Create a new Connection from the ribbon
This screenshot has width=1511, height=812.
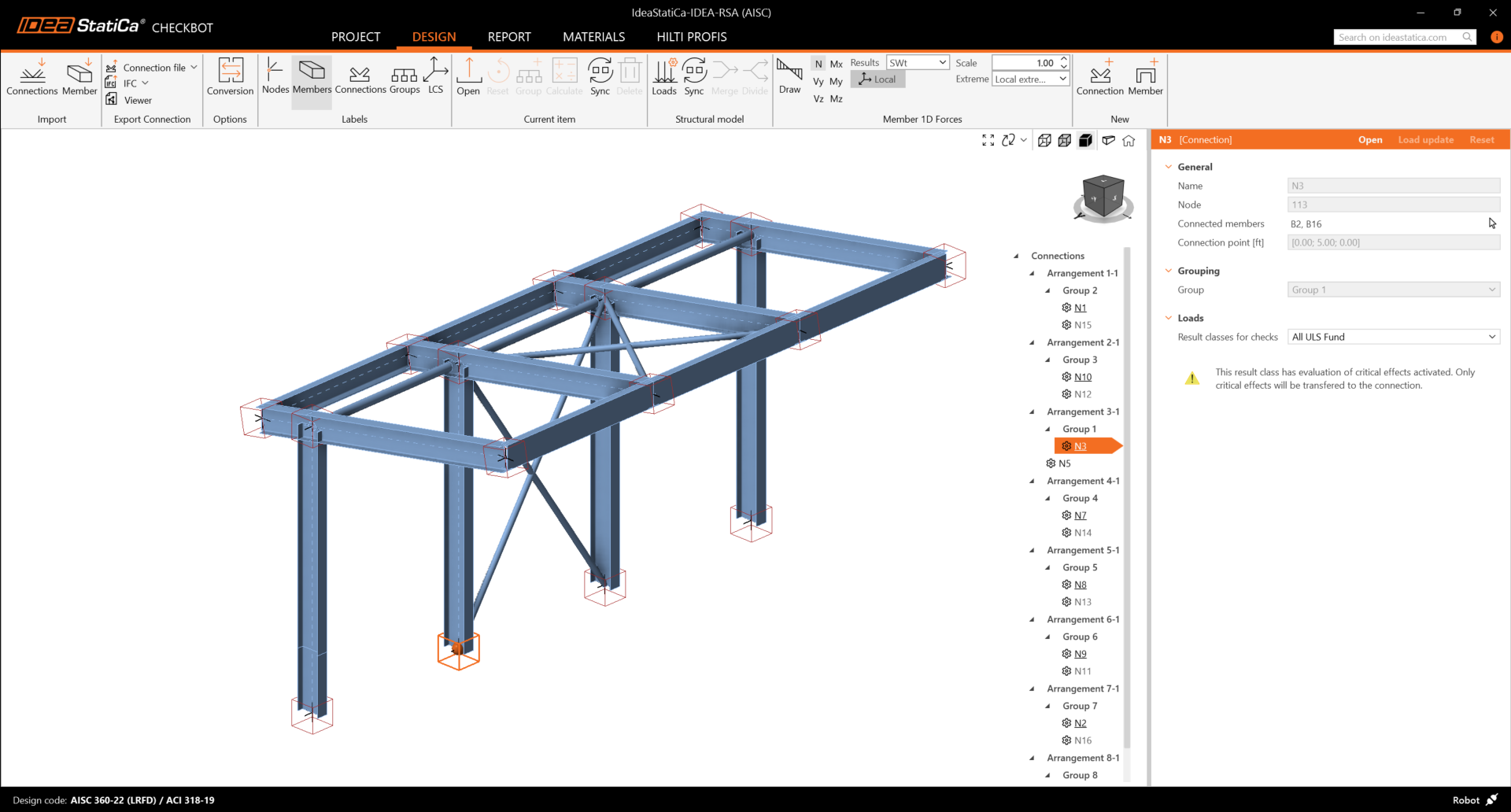1099,78
